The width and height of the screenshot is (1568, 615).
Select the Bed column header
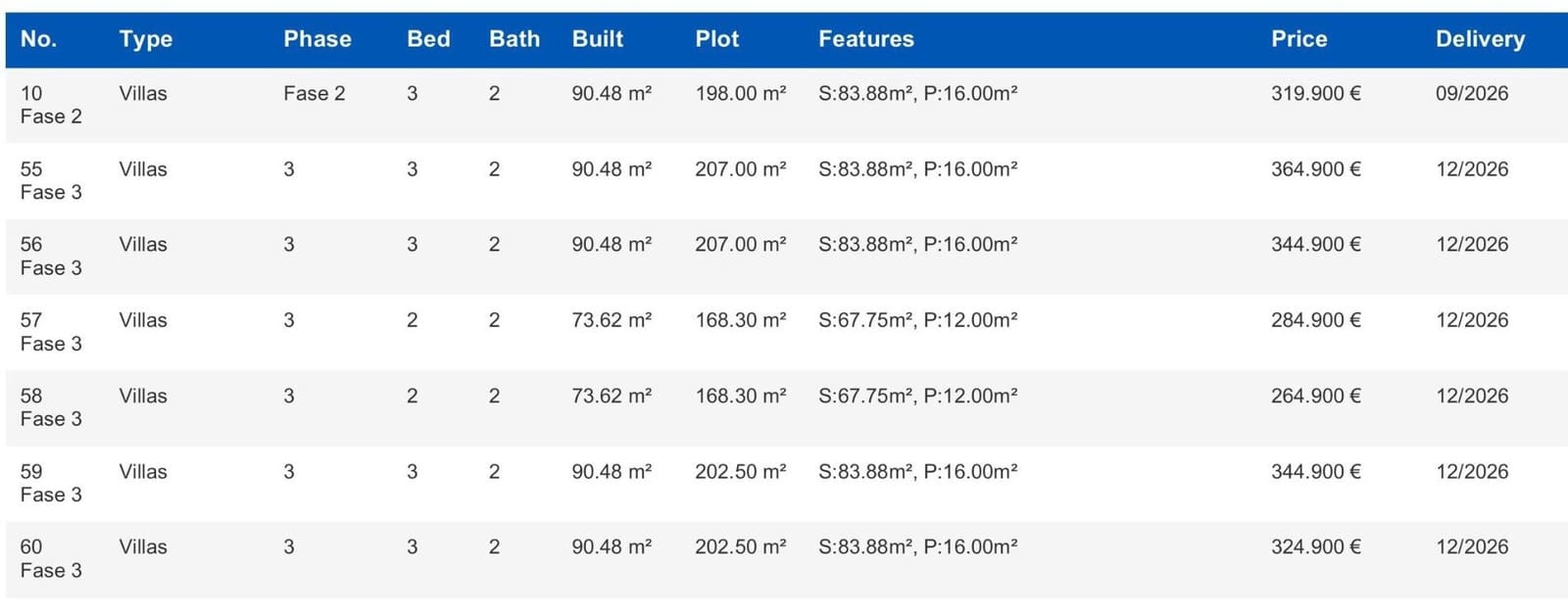pos(428,39)
